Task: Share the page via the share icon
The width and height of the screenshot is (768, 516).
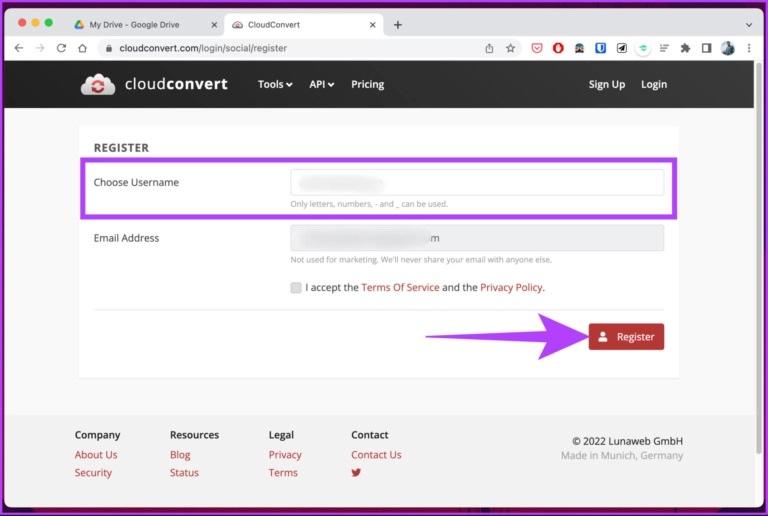Action: click(x=489, y=48)
